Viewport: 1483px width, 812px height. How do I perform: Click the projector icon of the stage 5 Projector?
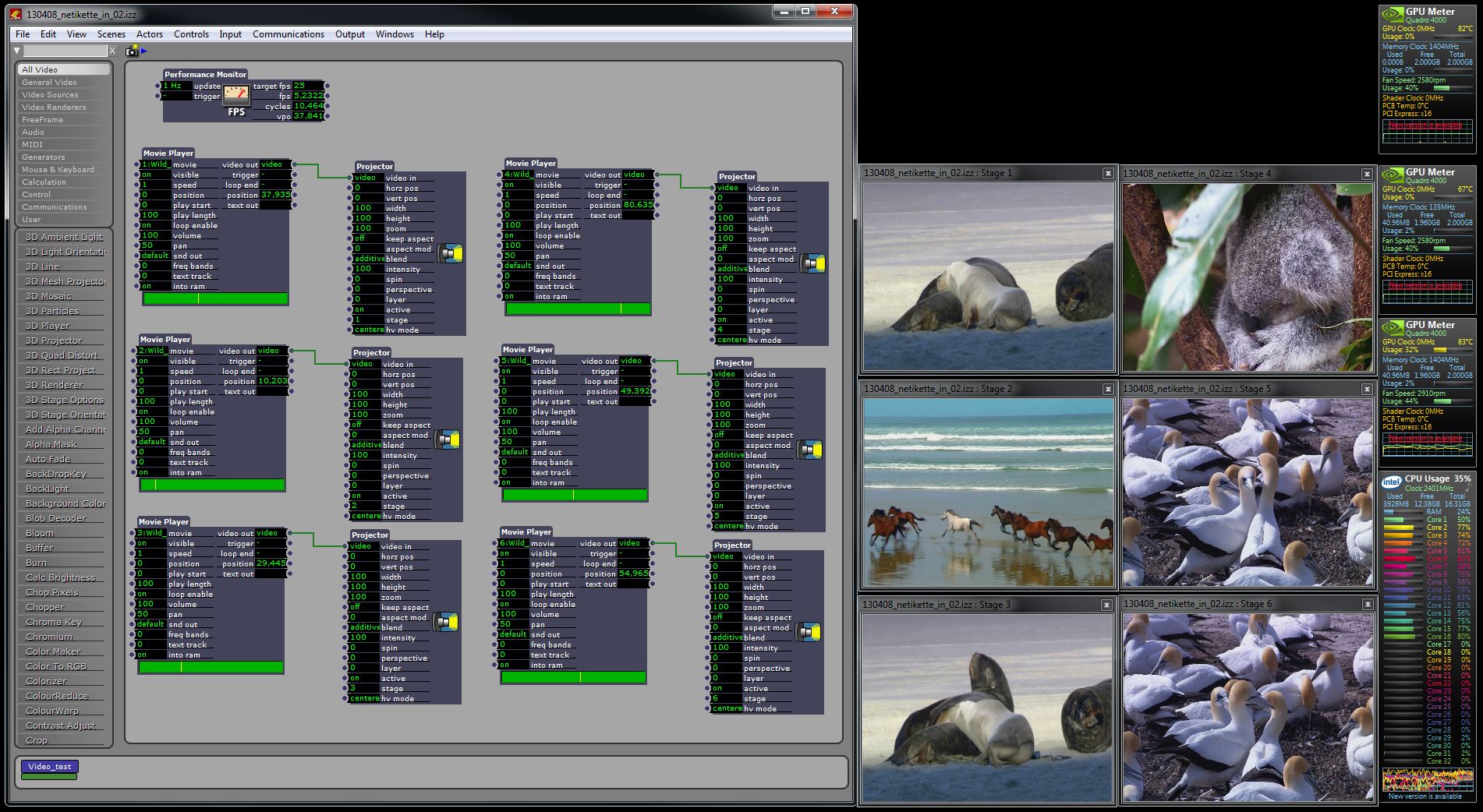[810, 450]
